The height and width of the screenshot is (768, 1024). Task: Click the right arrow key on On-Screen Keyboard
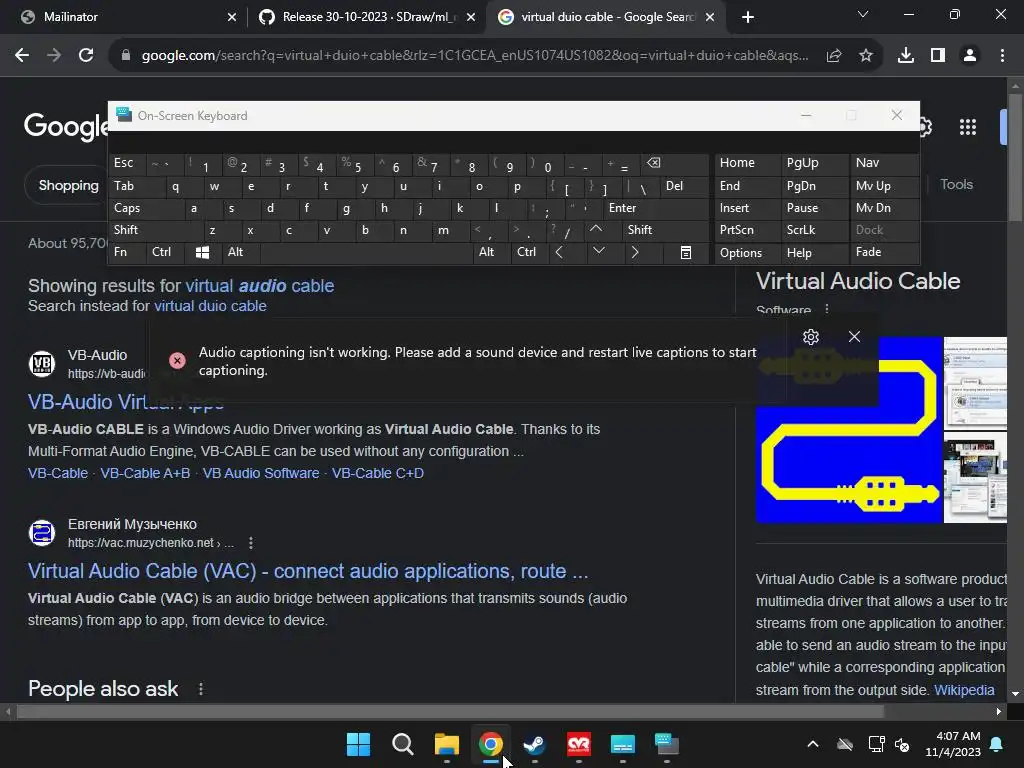tap(635, 253)
